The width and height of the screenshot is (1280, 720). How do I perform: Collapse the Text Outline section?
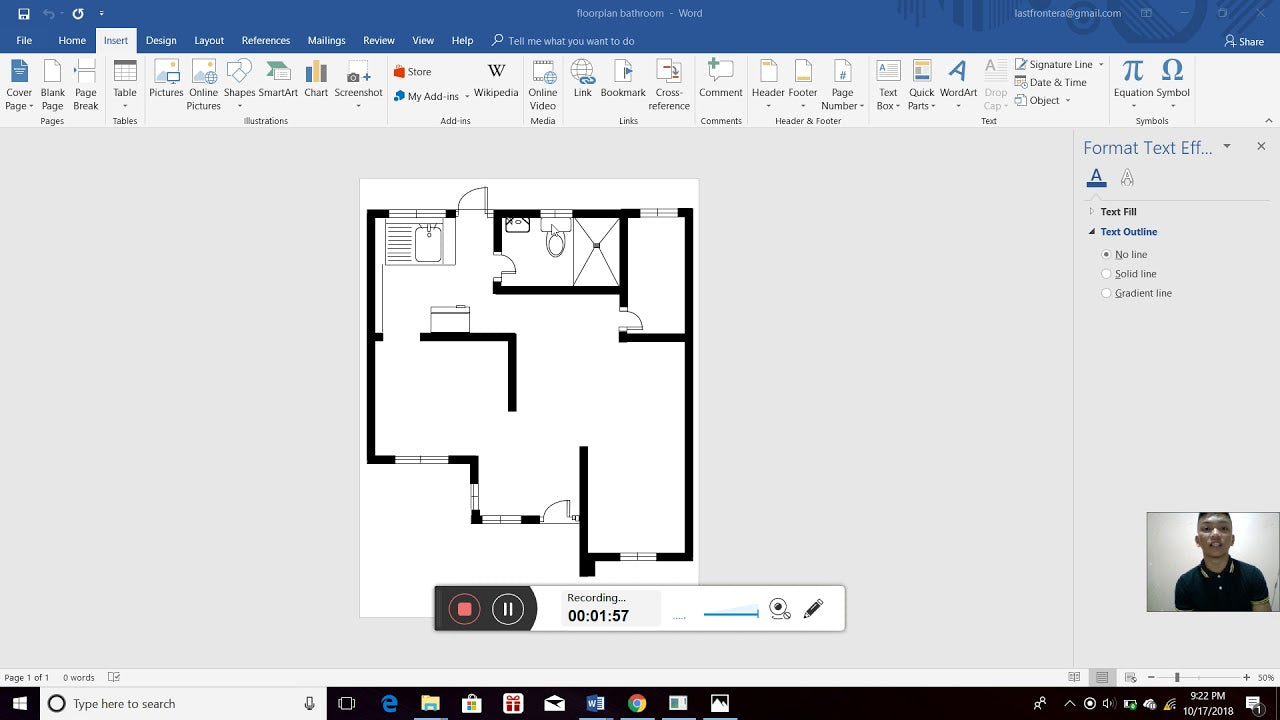tap(1091, 231)
